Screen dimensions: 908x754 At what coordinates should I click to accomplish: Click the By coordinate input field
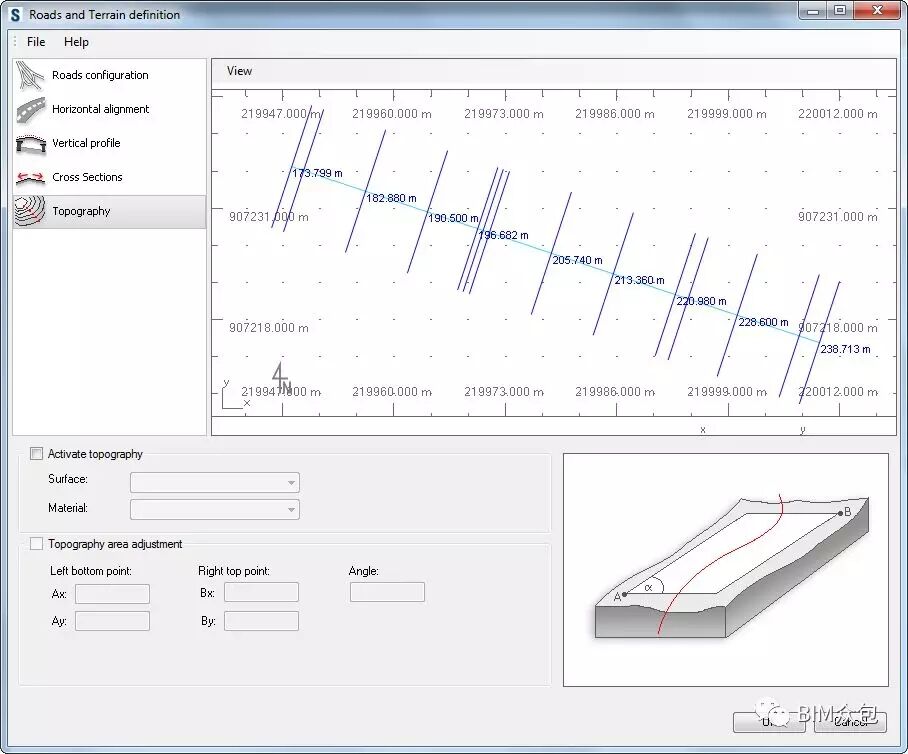[x=261, y=621]
